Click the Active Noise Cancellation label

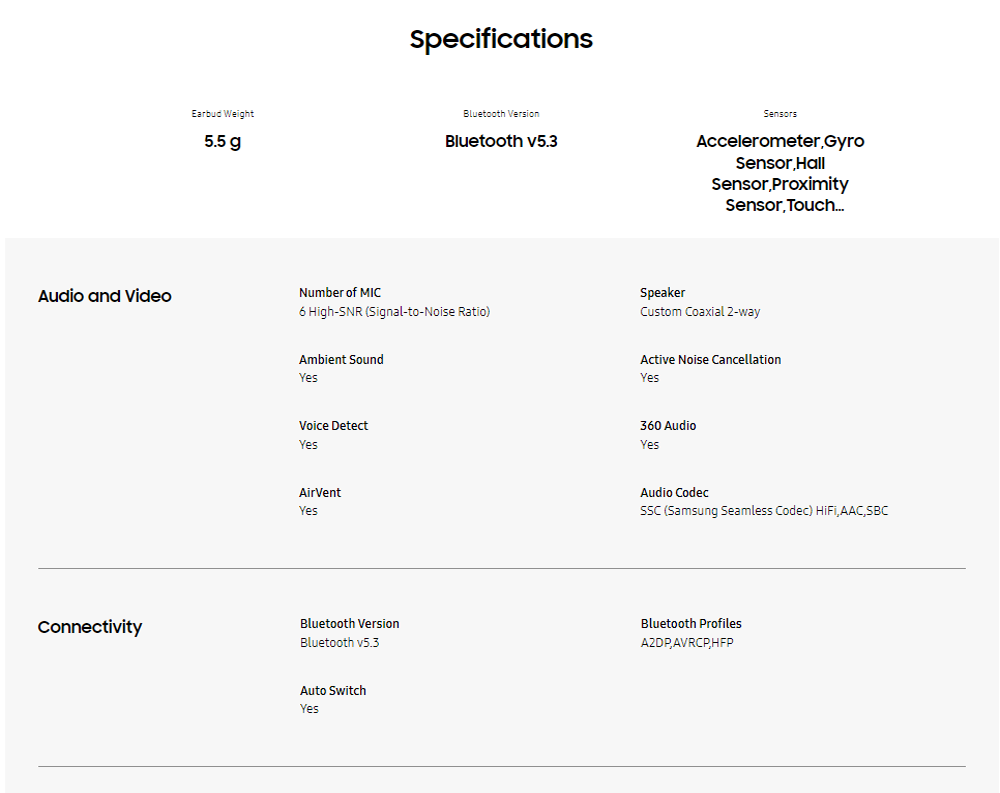click(x=710, y=360)
